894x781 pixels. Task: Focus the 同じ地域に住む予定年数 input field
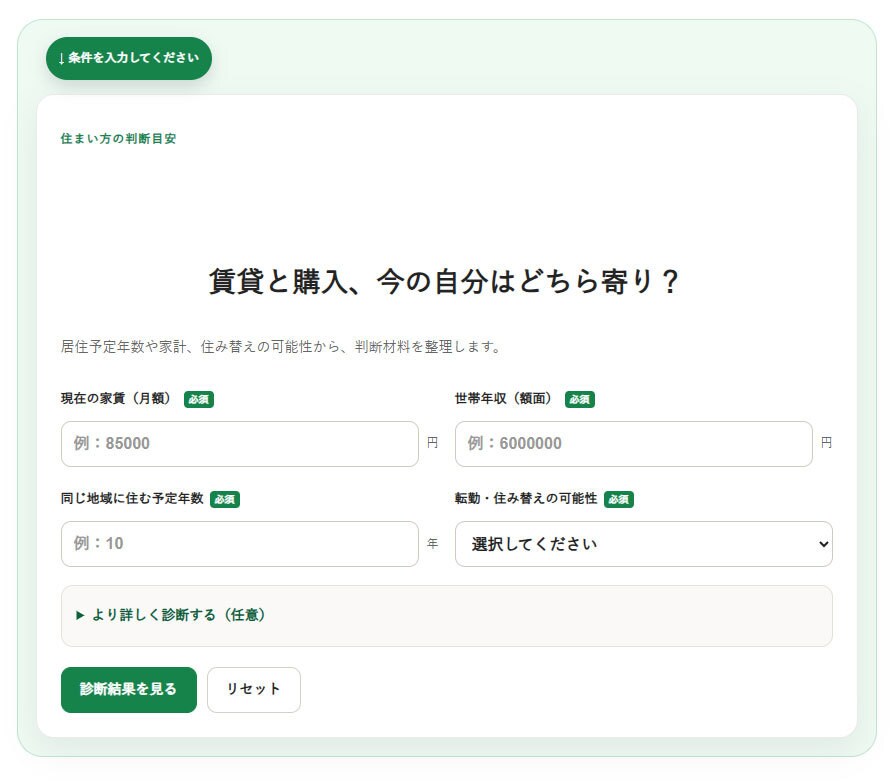(x=239, y=543)
